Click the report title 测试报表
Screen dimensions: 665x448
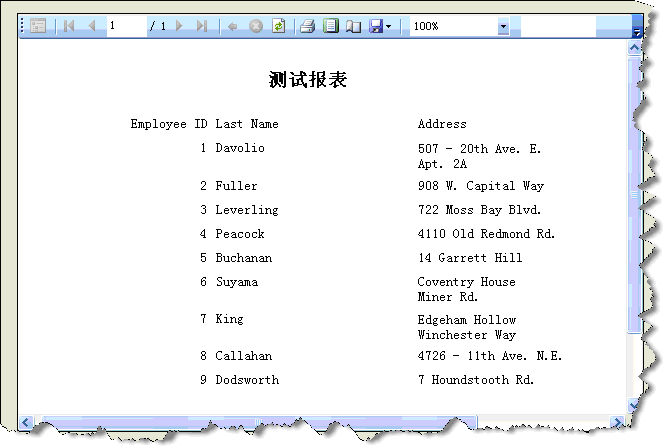point(308,79)
